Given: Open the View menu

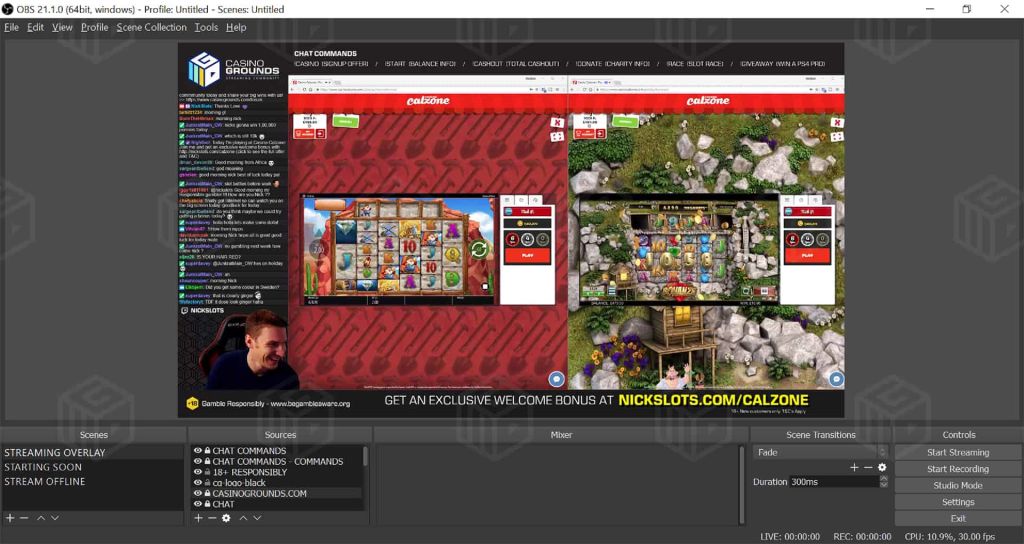Looking at the screenshot, I should point(62,27).
